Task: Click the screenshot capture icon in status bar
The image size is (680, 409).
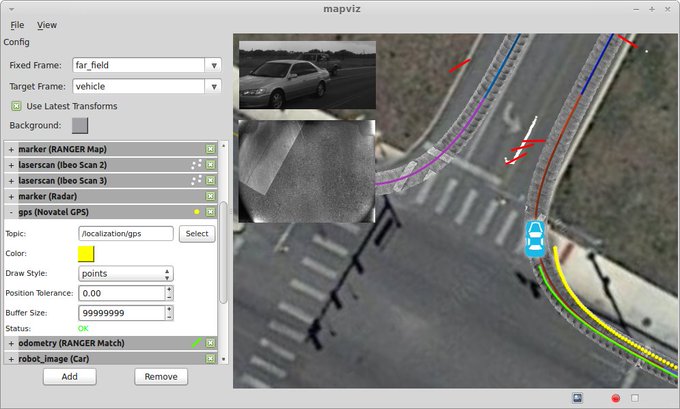Action: point(578,397)
